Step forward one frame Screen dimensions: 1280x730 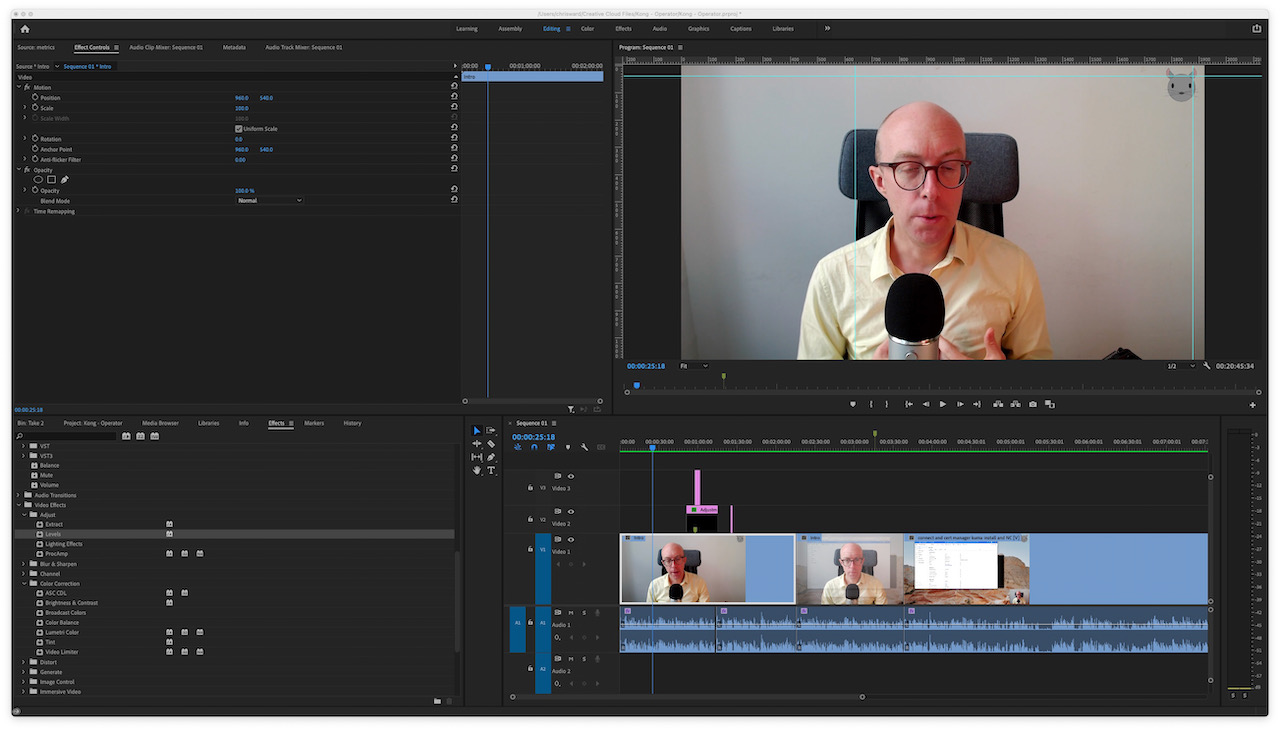960,404
